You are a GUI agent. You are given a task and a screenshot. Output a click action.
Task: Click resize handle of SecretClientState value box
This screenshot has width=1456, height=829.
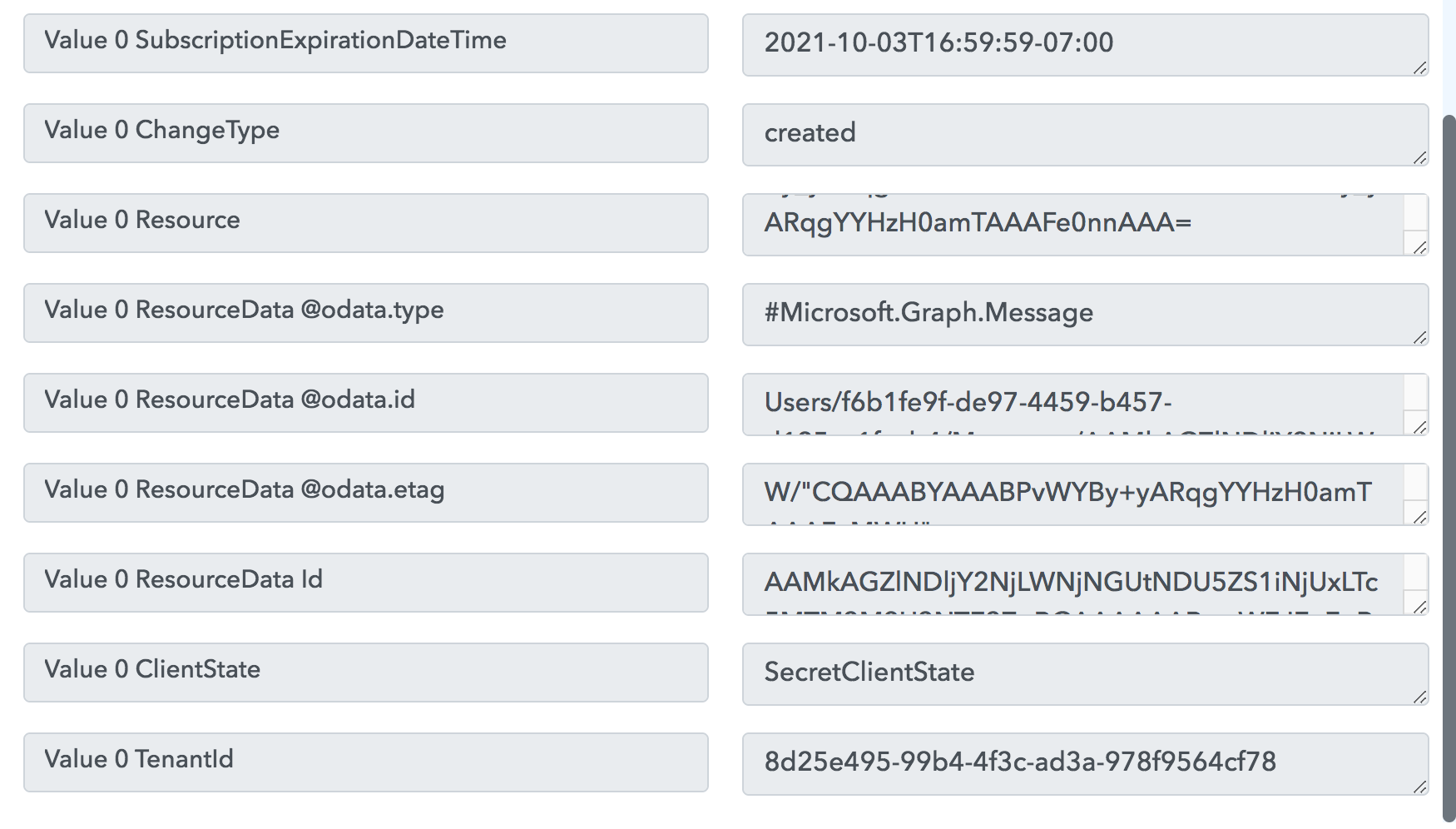1419,697
